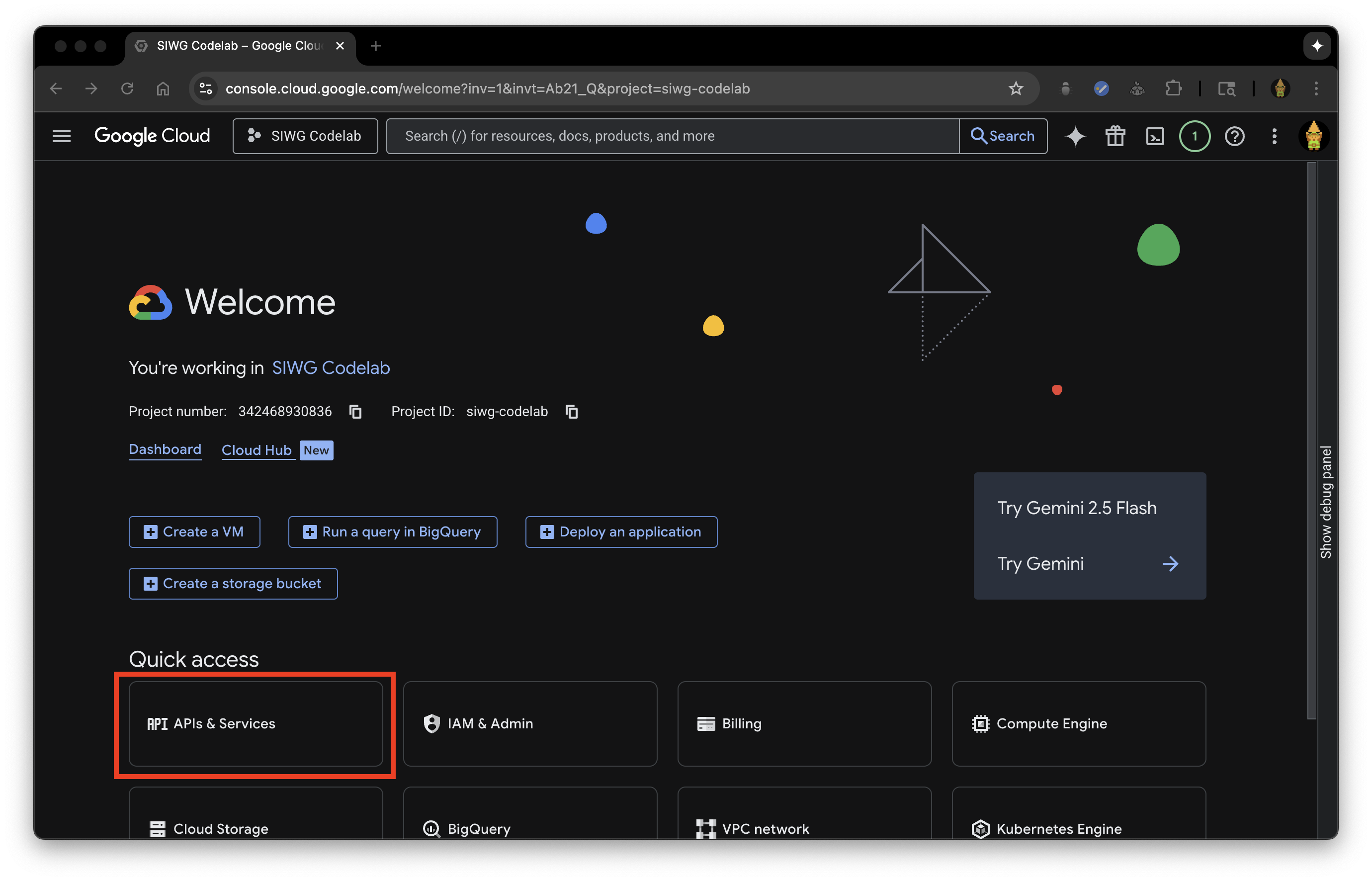Open the console three-dot overflow menu
Screen dimensions: 1372x881
point(1274,136)
